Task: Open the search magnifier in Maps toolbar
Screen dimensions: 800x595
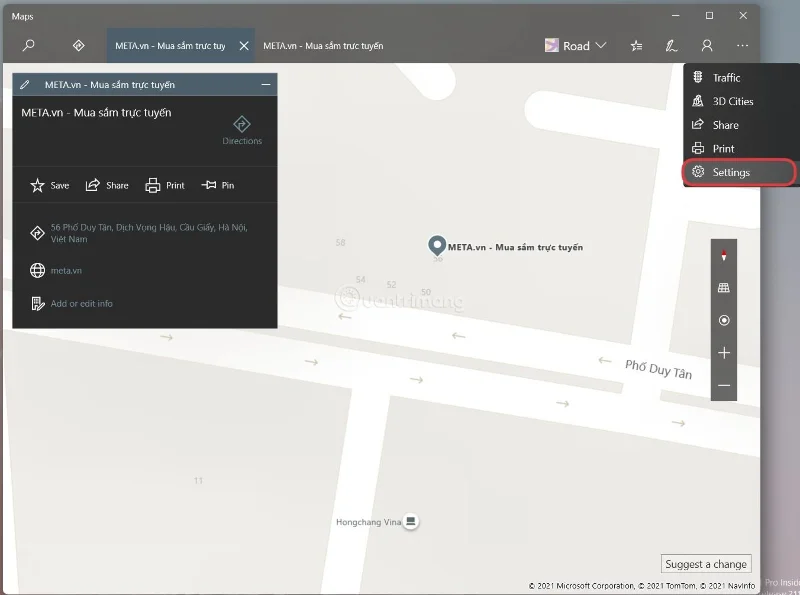Action: [29, 45]
